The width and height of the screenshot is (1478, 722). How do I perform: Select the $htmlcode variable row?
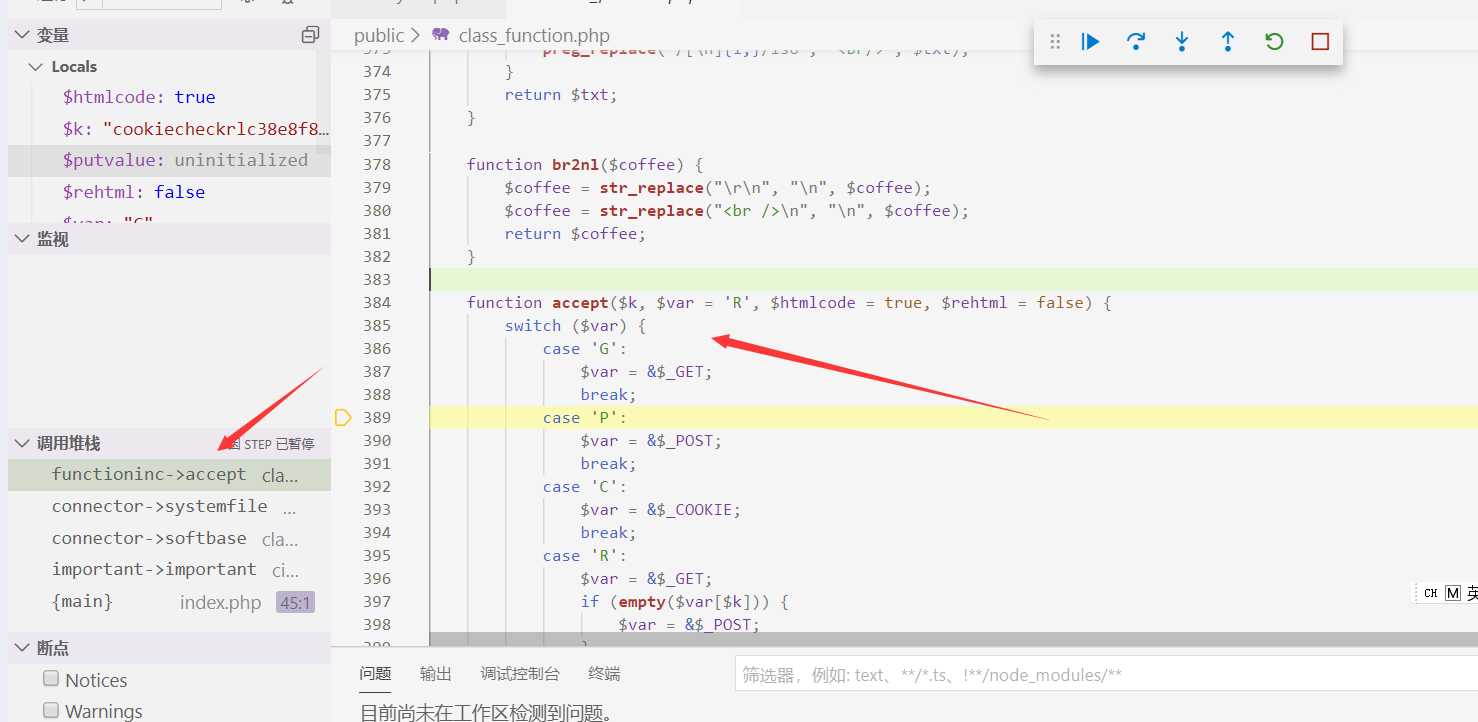point(169,97)
